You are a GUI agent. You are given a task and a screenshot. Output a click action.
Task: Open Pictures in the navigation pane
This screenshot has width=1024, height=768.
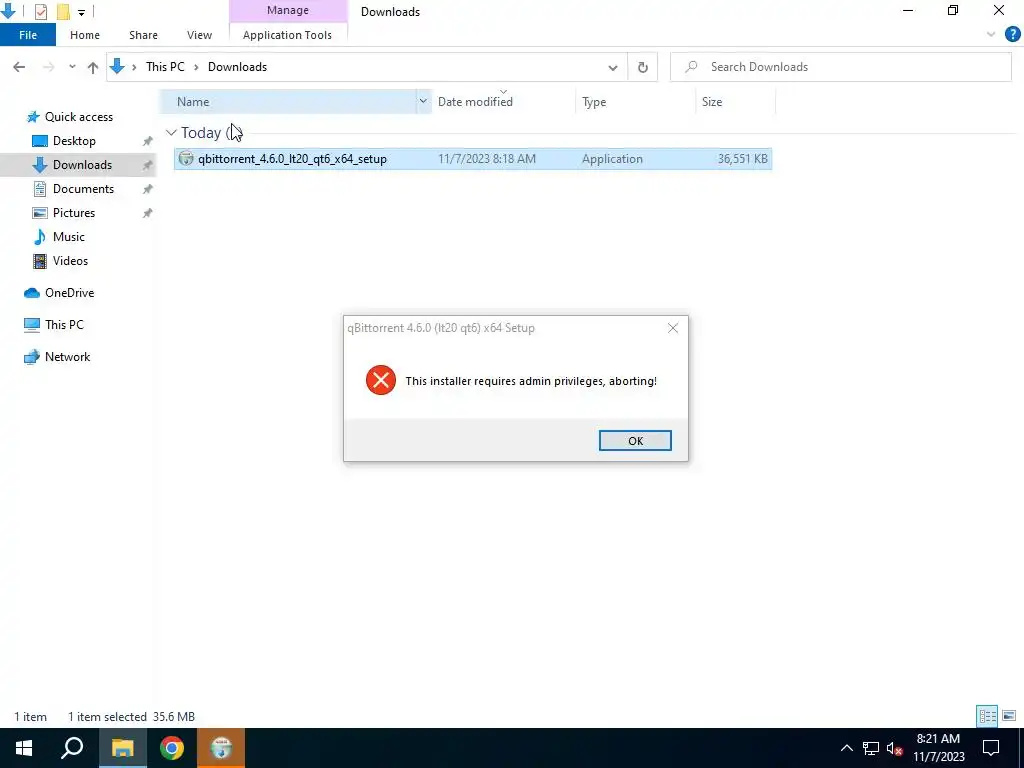pyautogui.click(x=73, y=213)
